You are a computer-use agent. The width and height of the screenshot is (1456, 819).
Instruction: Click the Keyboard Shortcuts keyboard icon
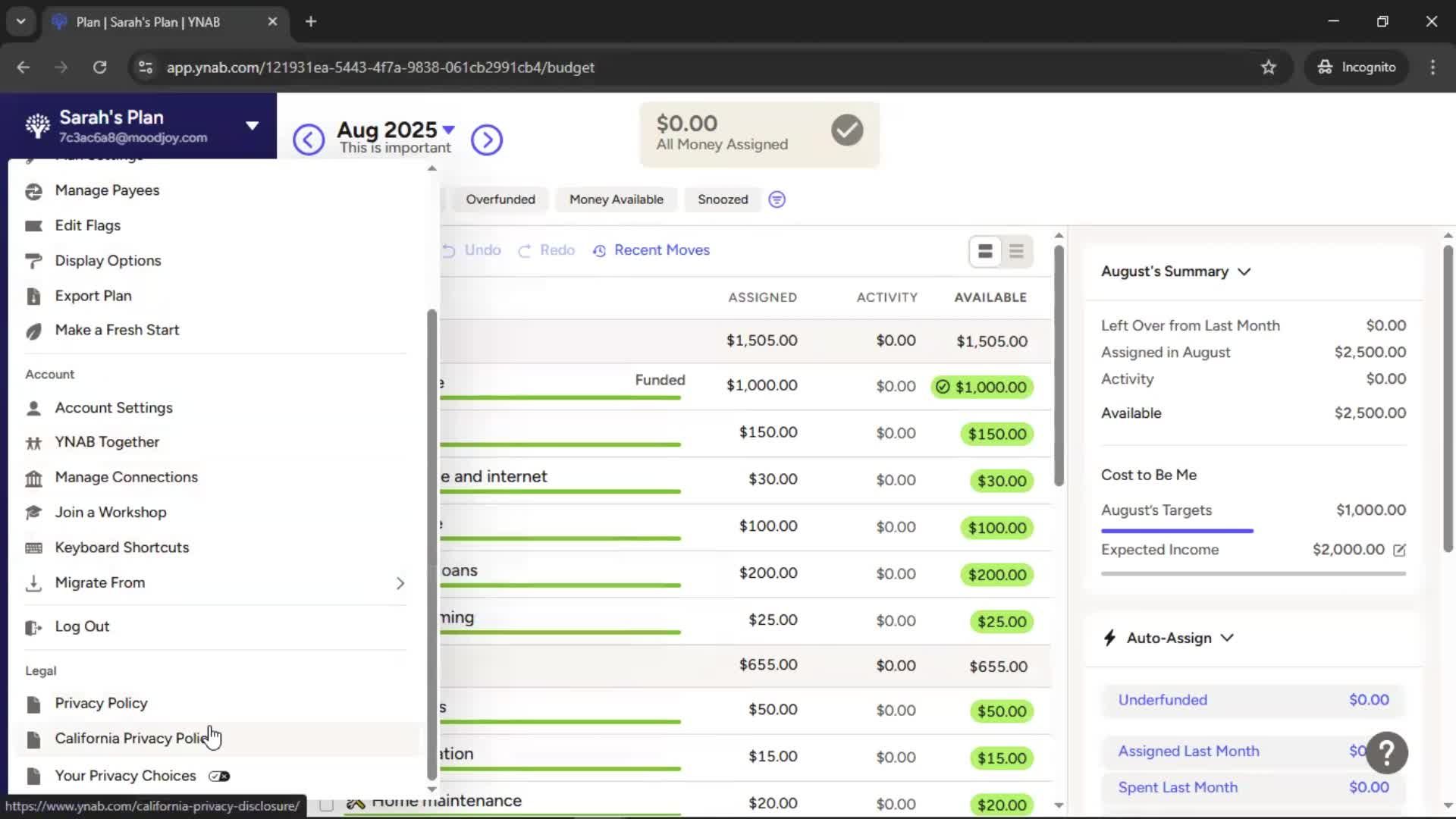[33, 548]
